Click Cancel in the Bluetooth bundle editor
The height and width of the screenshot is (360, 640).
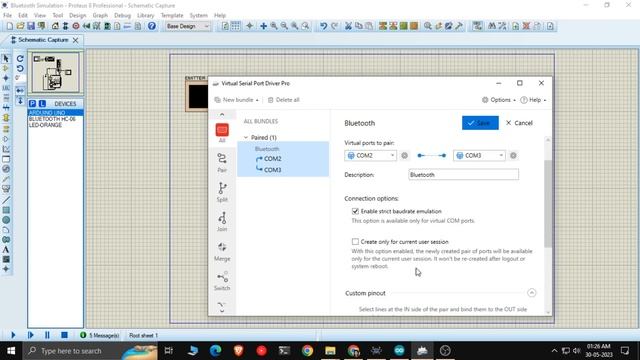[x=519, y=123]
